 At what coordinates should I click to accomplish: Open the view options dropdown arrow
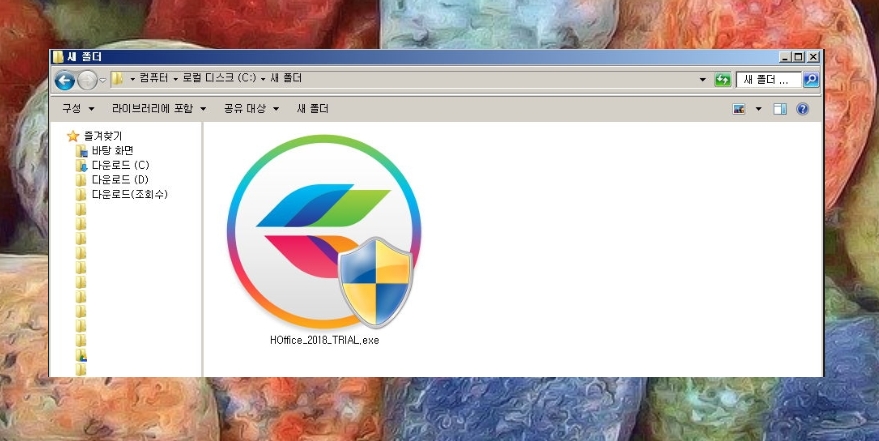coord(758,109)
